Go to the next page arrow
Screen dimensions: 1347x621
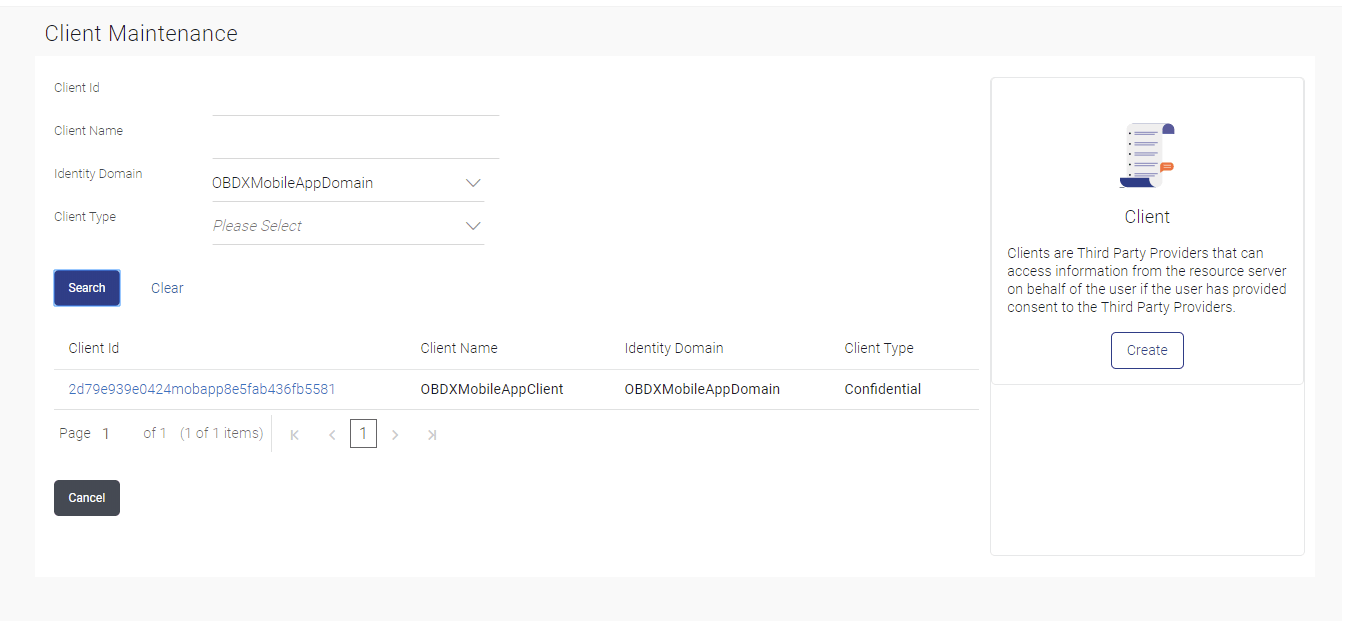pos(395,435)
